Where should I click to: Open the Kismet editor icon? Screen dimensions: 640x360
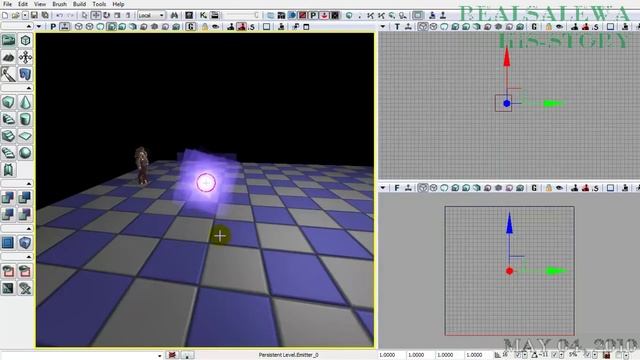click(x=203, y=16)
